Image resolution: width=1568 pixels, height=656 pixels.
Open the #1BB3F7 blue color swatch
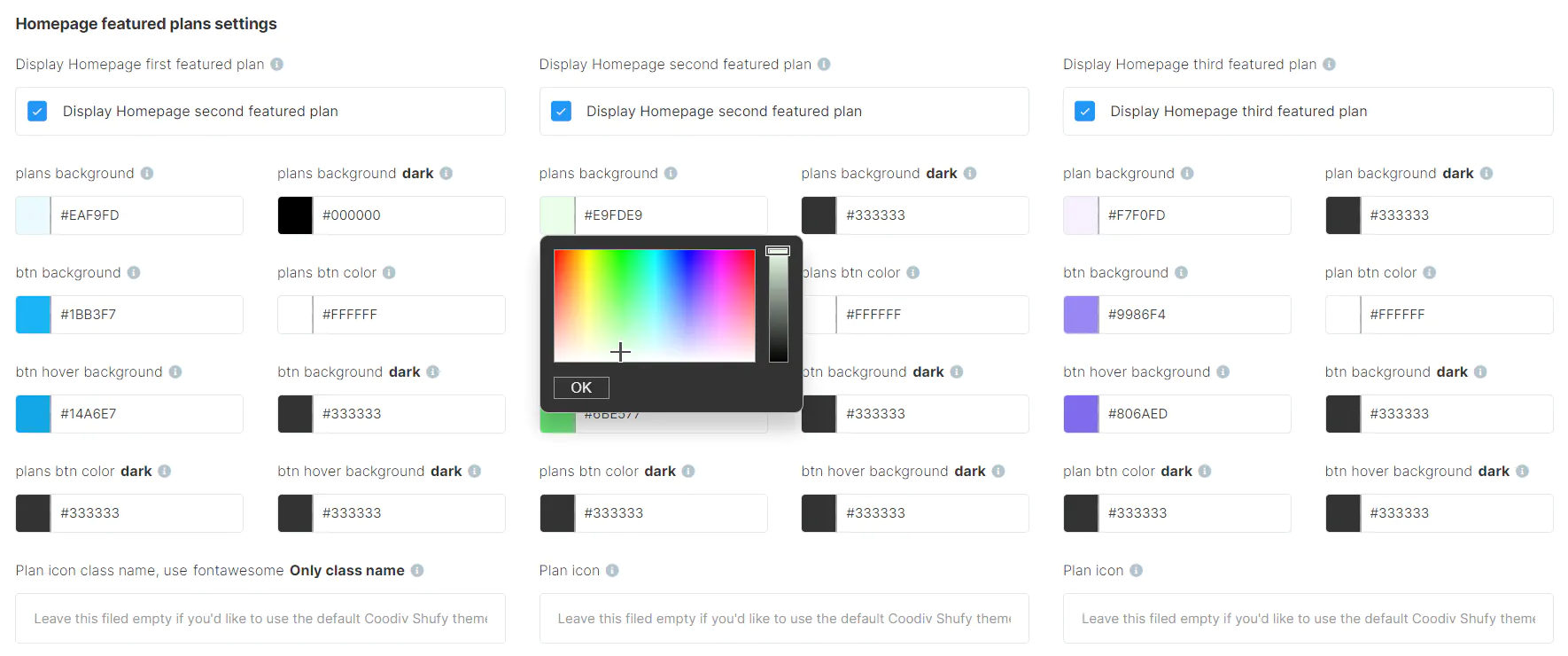click(34, 315)
